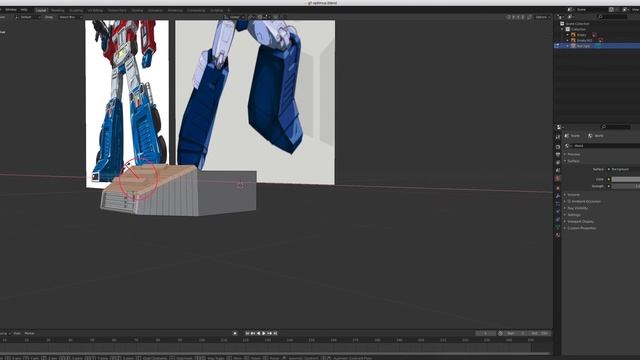Image resolution: width=640 pixels, height=360 pixels.
Task: Open the Global transform orientation dropdown
Action: [x=234, y=17]
